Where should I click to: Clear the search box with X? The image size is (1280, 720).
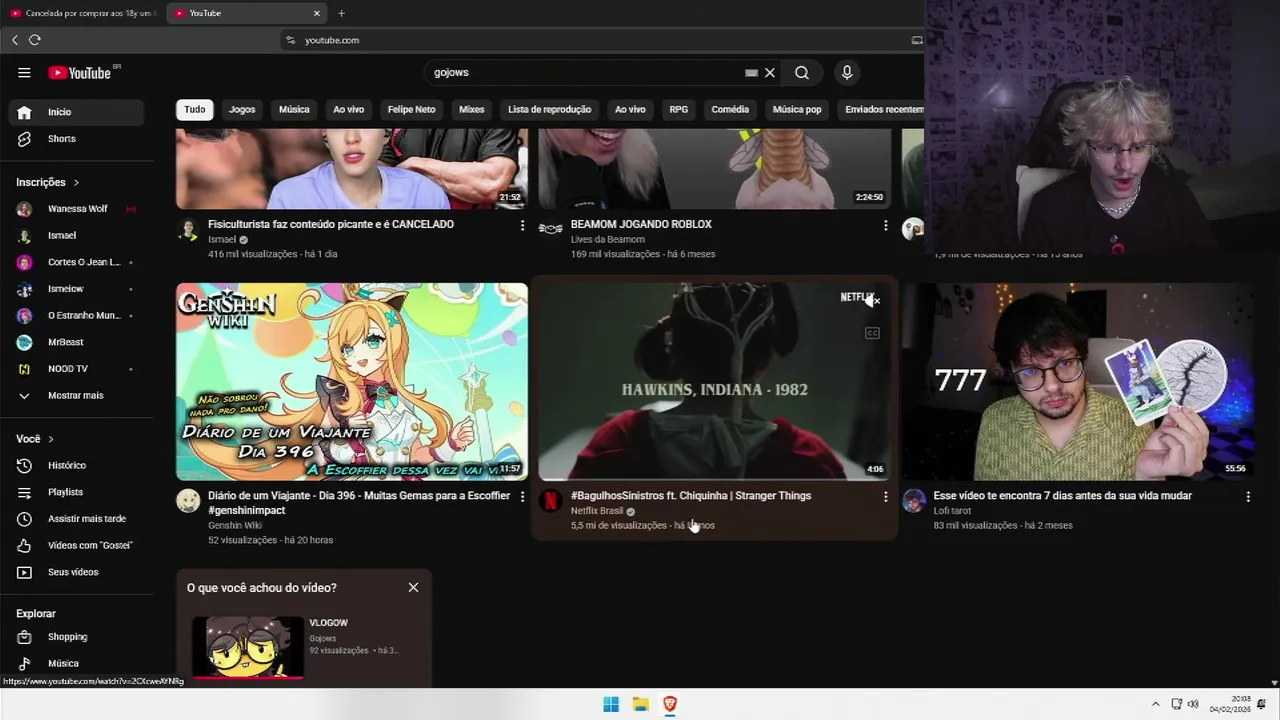coord(770,72)
